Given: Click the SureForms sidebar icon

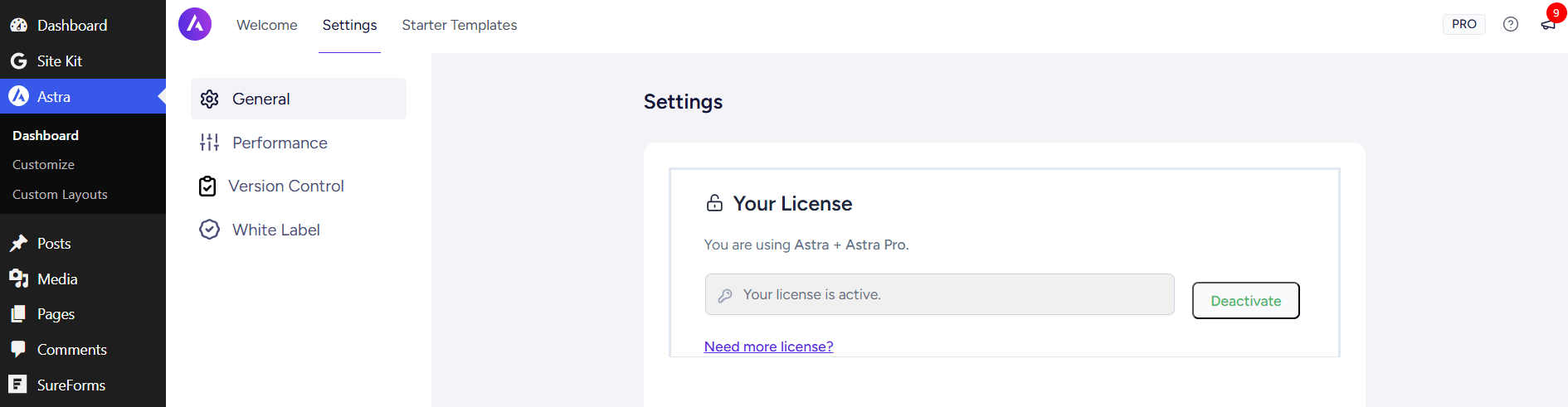Looking at the screenshot, I should coord(18,385).
